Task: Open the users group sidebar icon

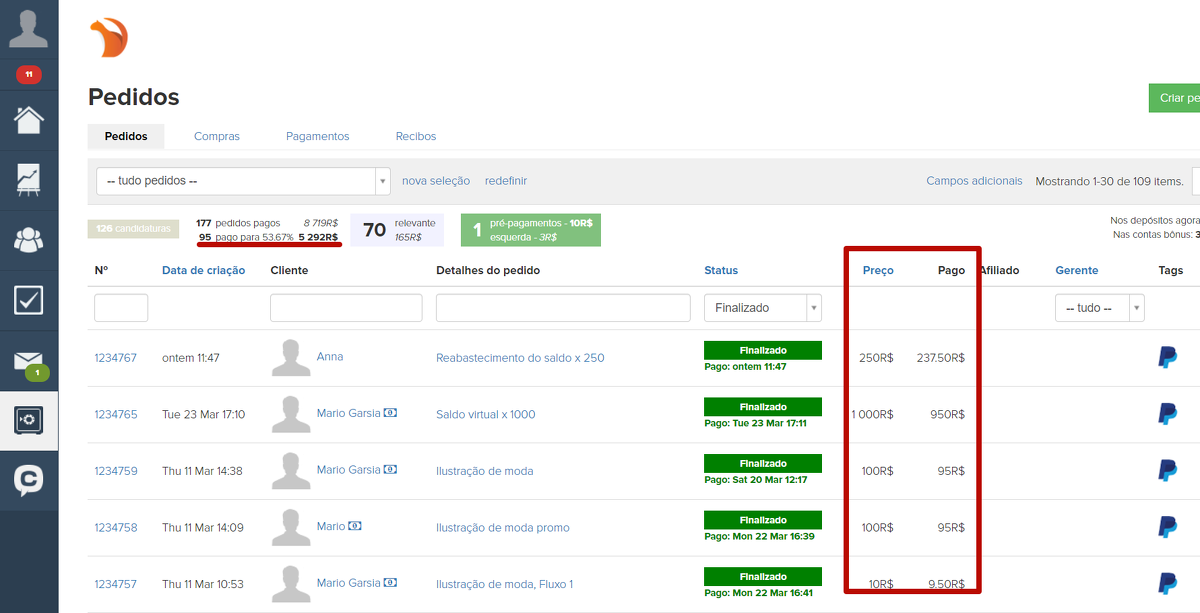Action: coord(28,240)
